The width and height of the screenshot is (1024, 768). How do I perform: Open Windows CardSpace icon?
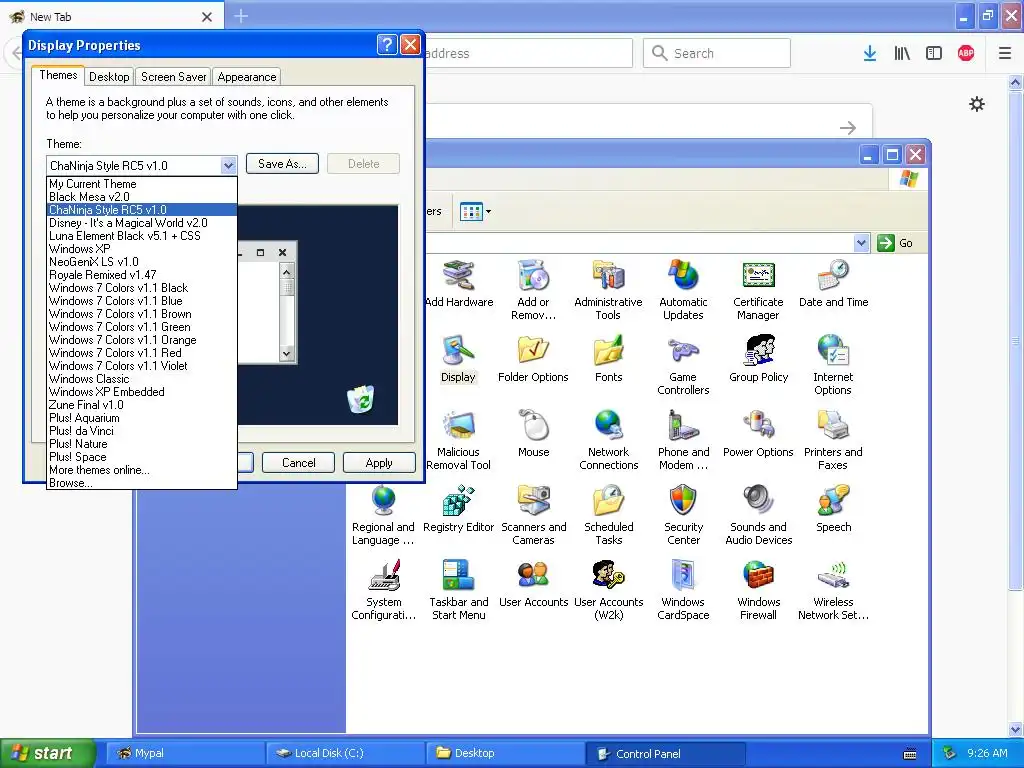683,590
